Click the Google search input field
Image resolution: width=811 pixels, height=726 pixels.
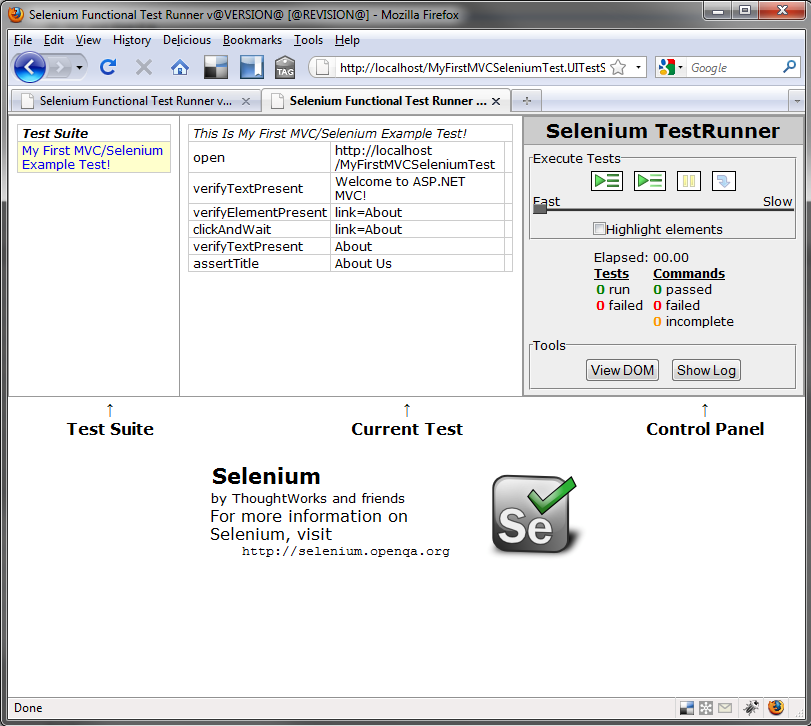point(734,68)
